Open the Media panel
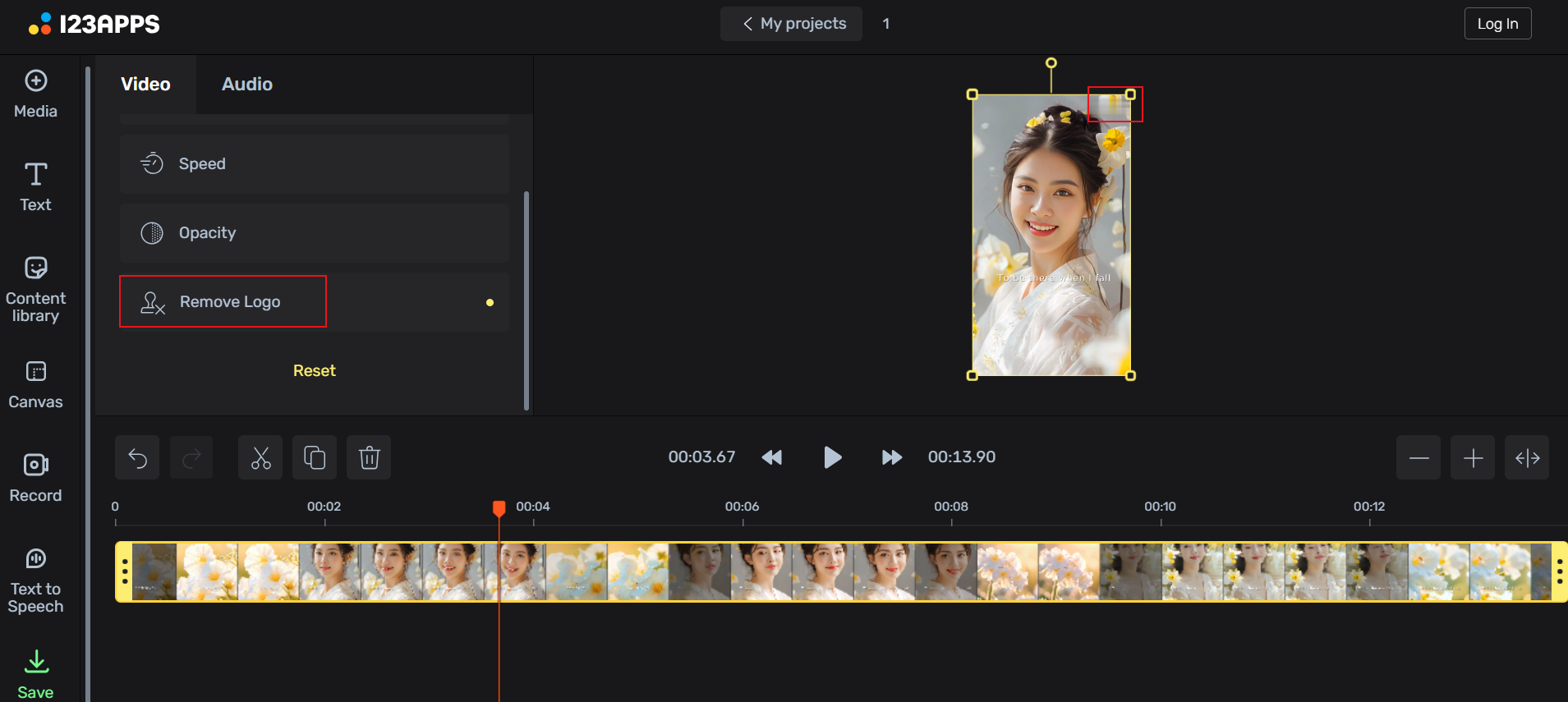 pyautogui.click(x=35, y=94)
